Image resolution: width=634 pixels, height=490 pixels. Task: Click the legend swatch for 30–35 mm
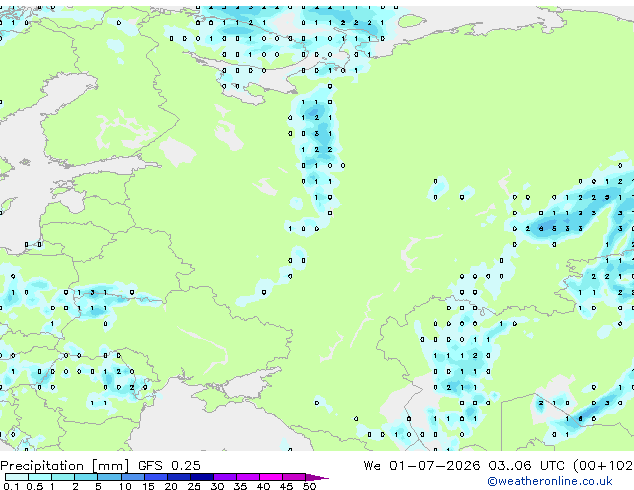(225, 477)
